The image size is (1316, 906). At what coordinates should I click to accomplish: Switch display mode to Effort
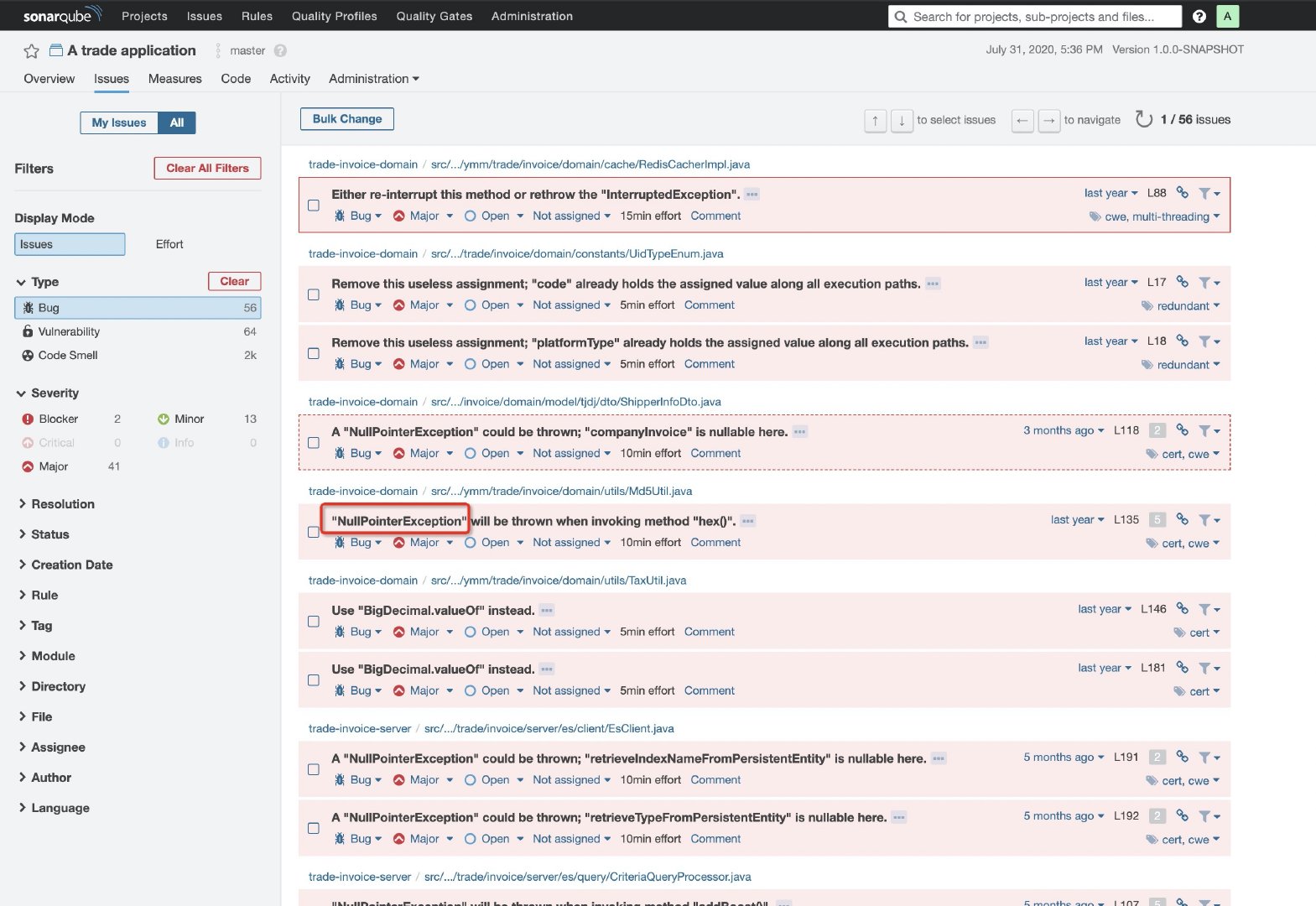tap(169, 244)
